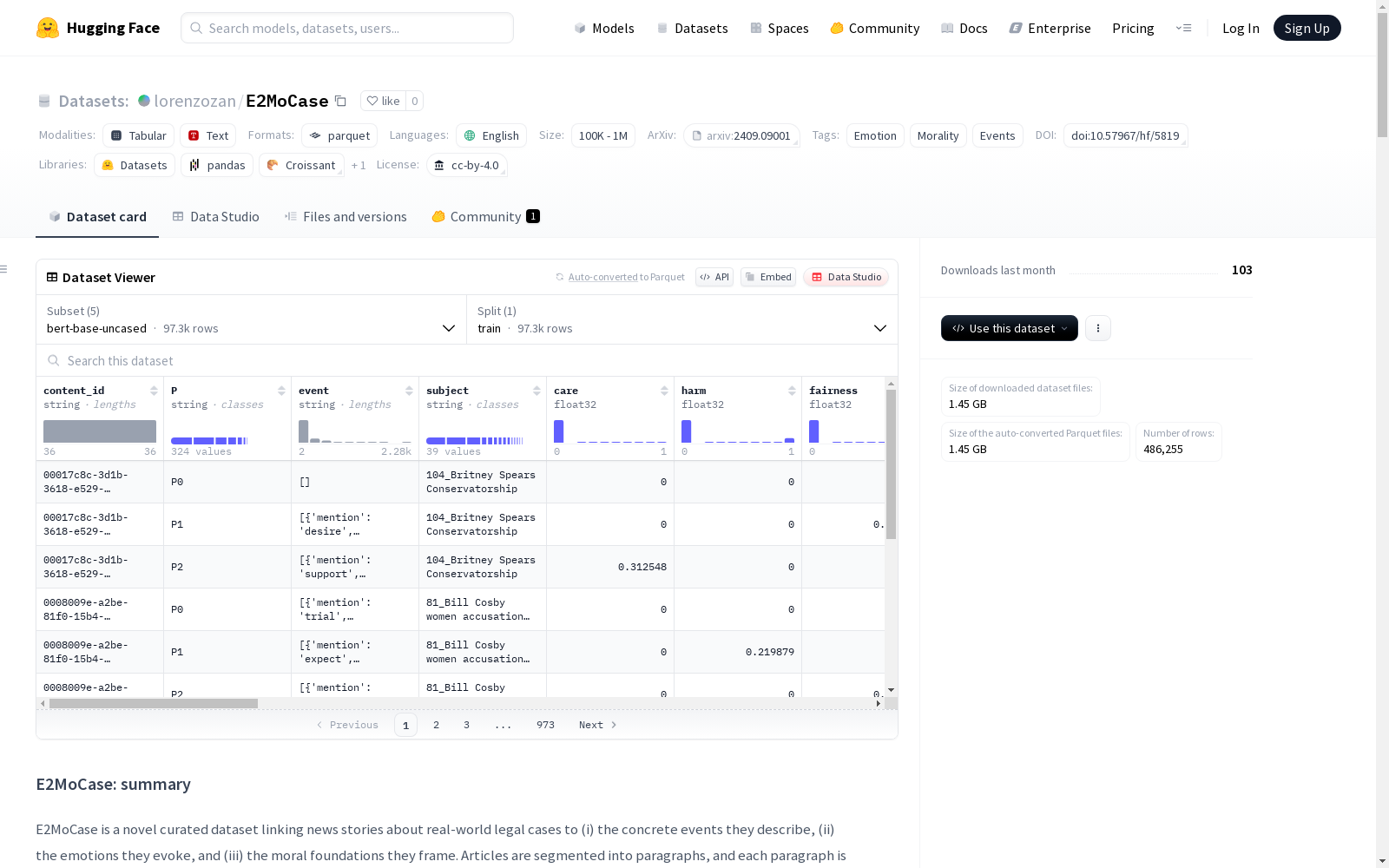This screenshot has height=868, width=1389.
Task: Sort the event column using its icon
Action: coord(409,391)
